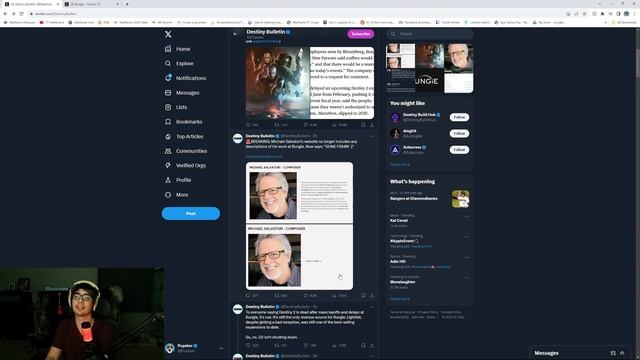Open Messages from the sidebar
The width and height of the screenshot is (640, 360).
pos(182,93)
